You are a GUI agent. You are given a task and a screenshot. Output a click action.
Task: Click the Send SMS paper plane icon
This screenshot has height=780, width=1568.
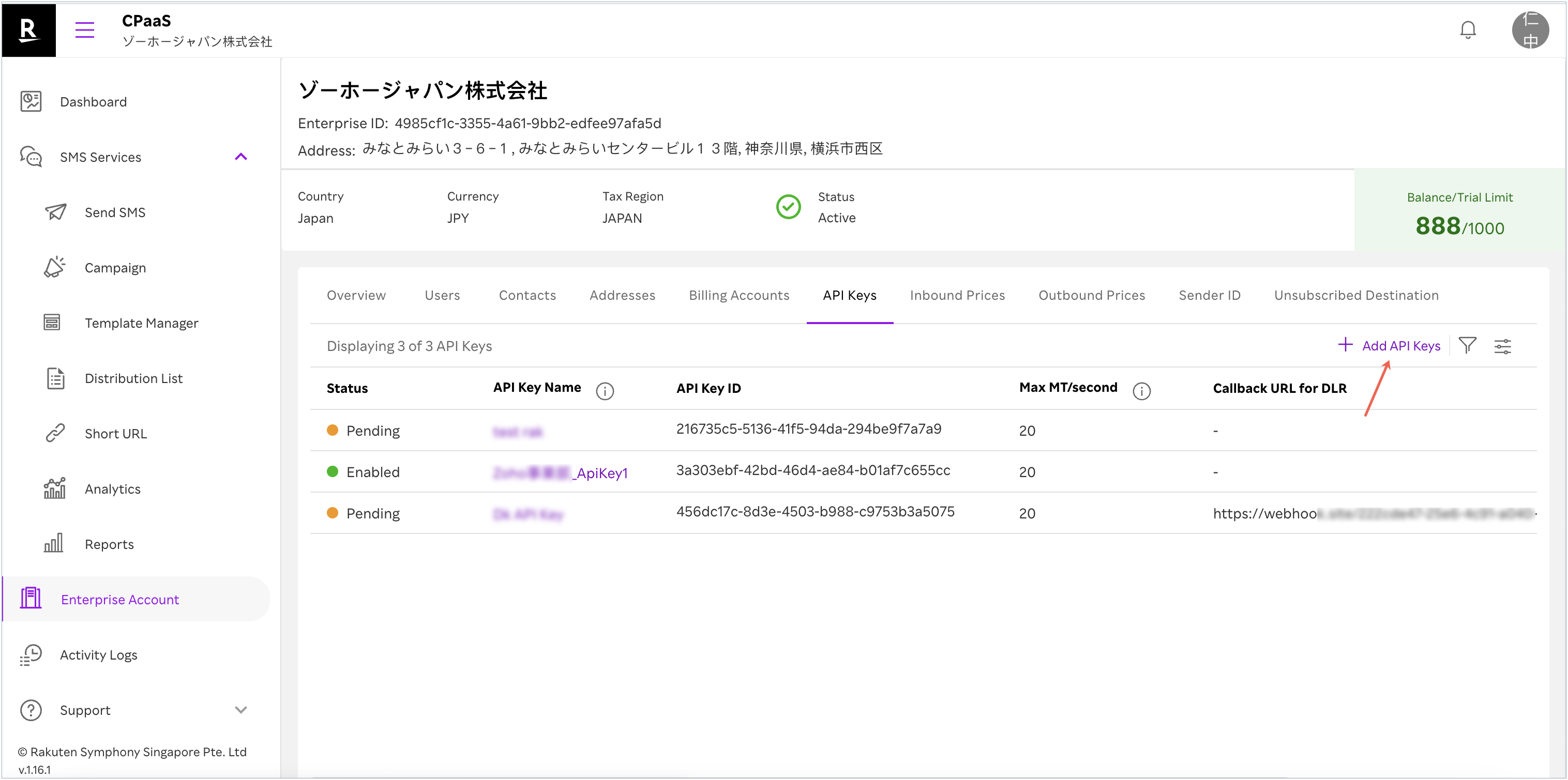point(55,212)
